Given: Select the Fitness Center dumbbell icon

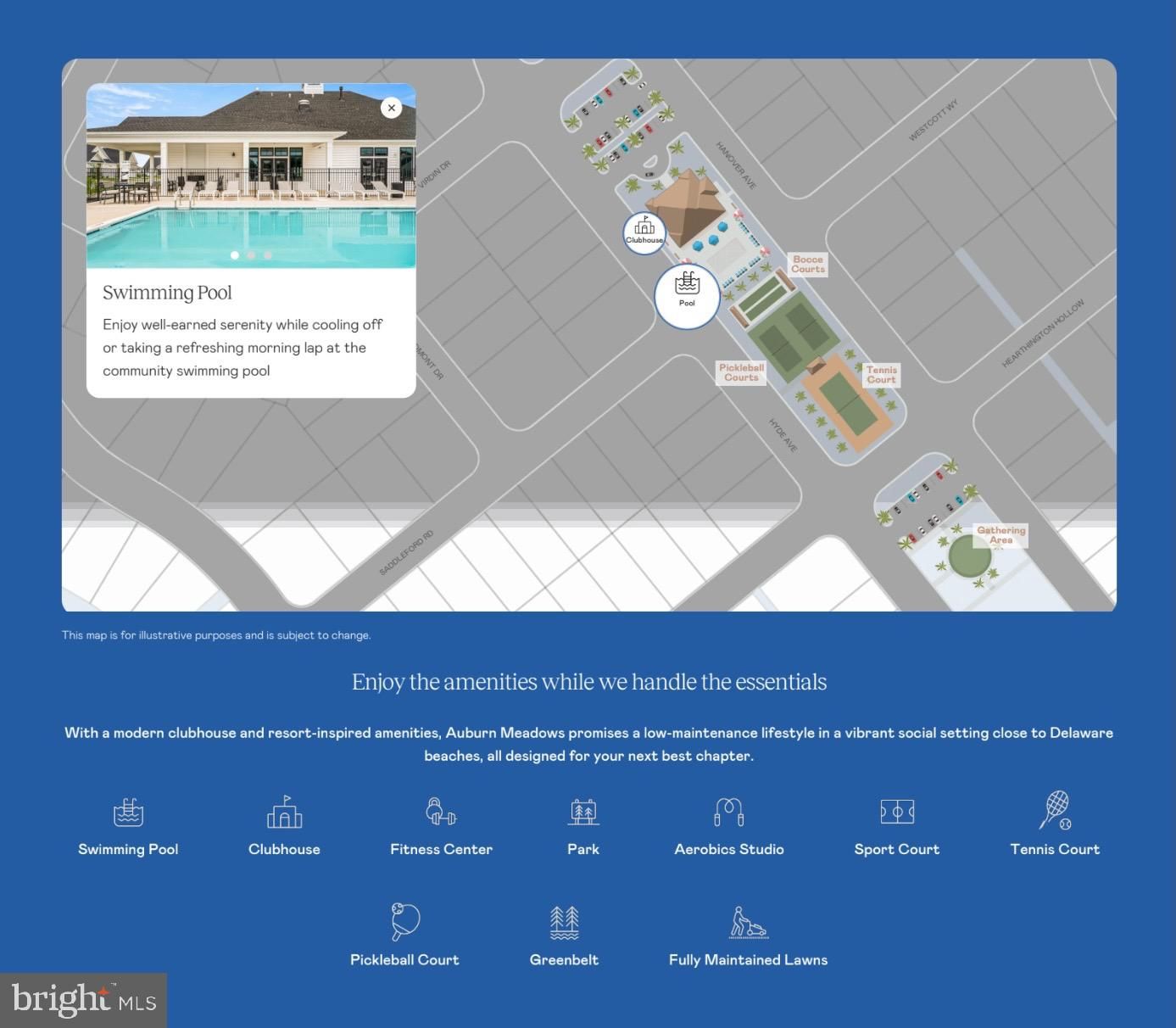Looking at the screenshot, I should (x=441, y=812).
